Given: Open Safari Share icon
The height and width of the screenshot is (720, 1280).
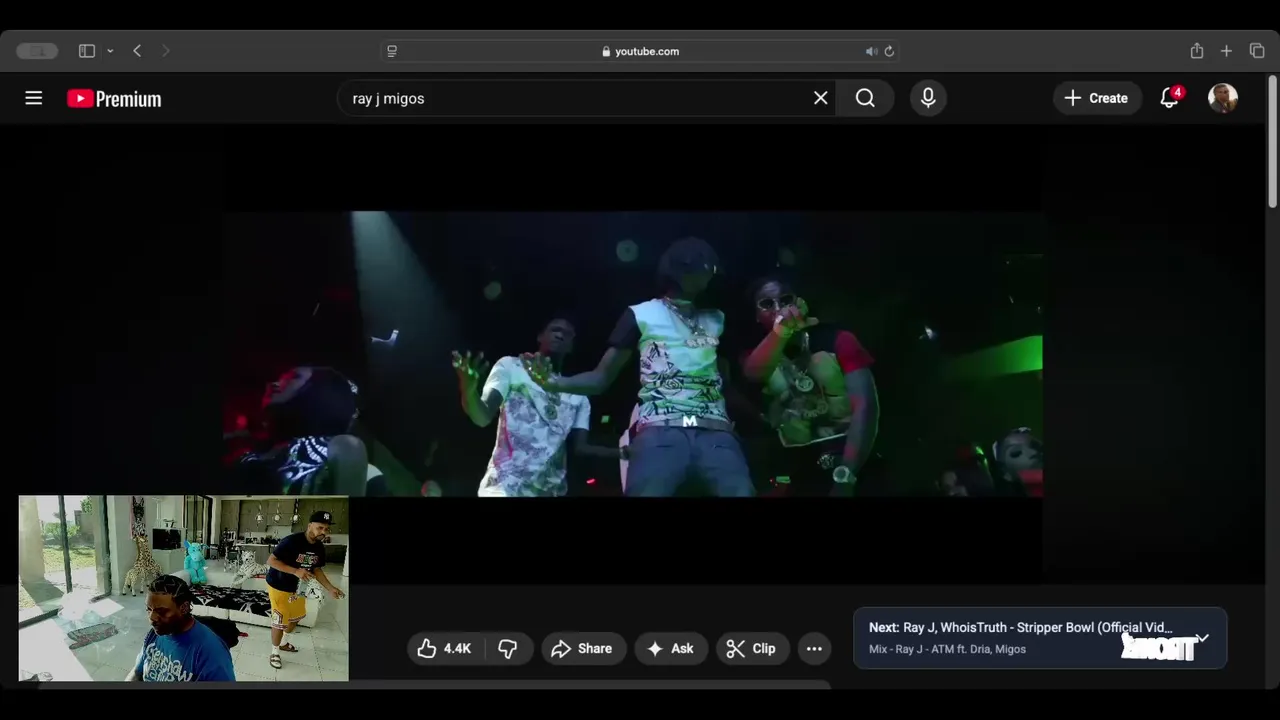Looking at the screenshot, I should (x=1196, y=51).
